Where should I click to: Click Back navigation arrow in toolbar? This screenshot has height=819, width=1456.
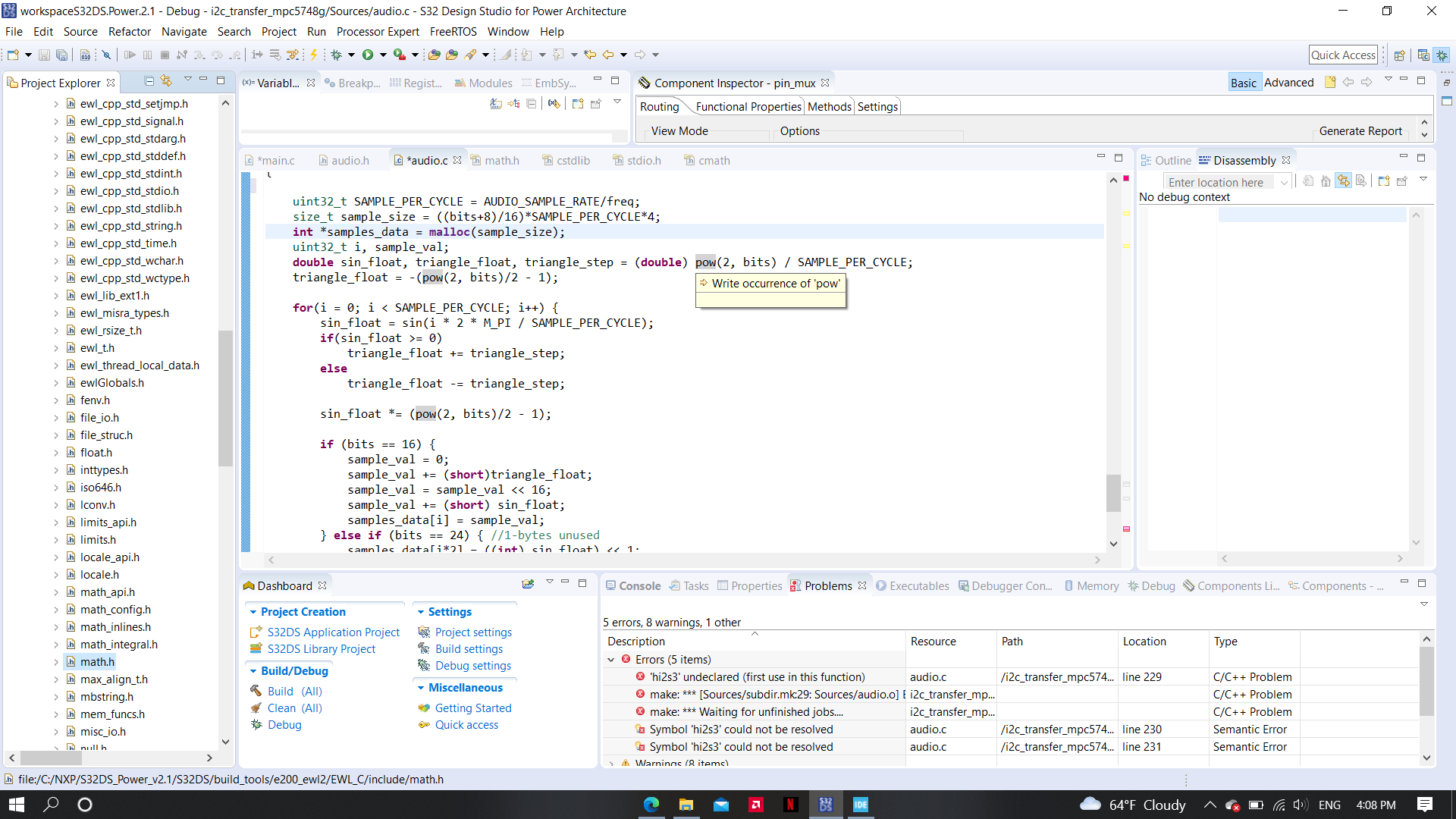(x=608, y=55)
